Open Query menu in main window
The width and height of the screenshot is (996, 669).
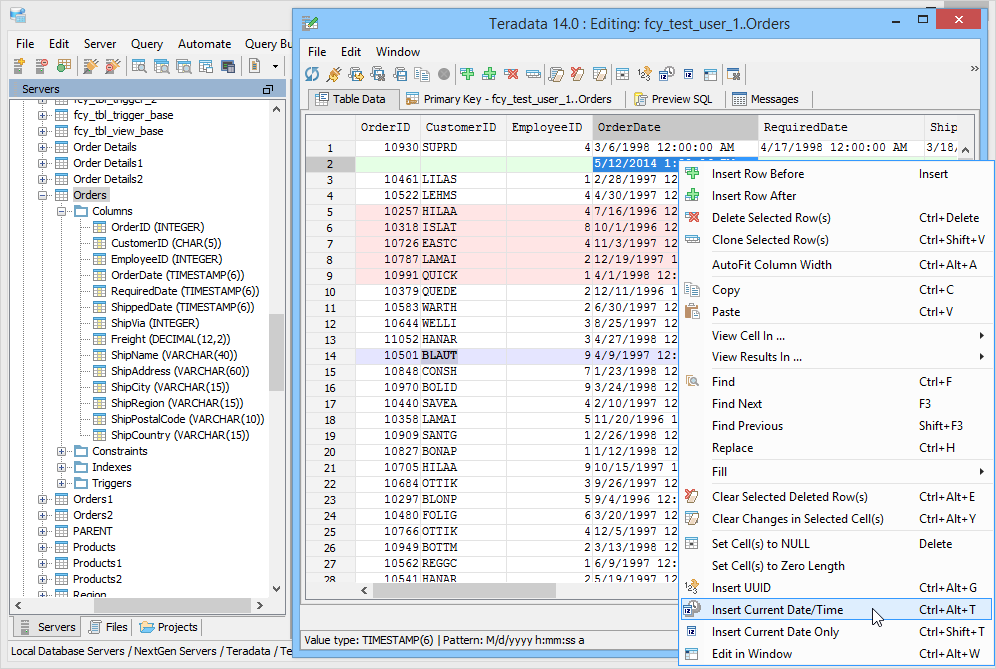tap(147, 44)
